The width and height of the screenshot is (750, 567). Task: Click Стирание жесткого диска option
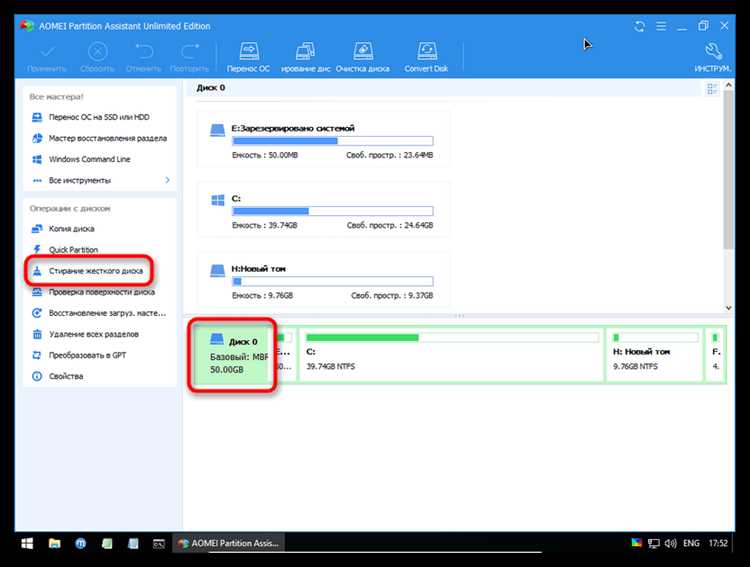[96, 271]
